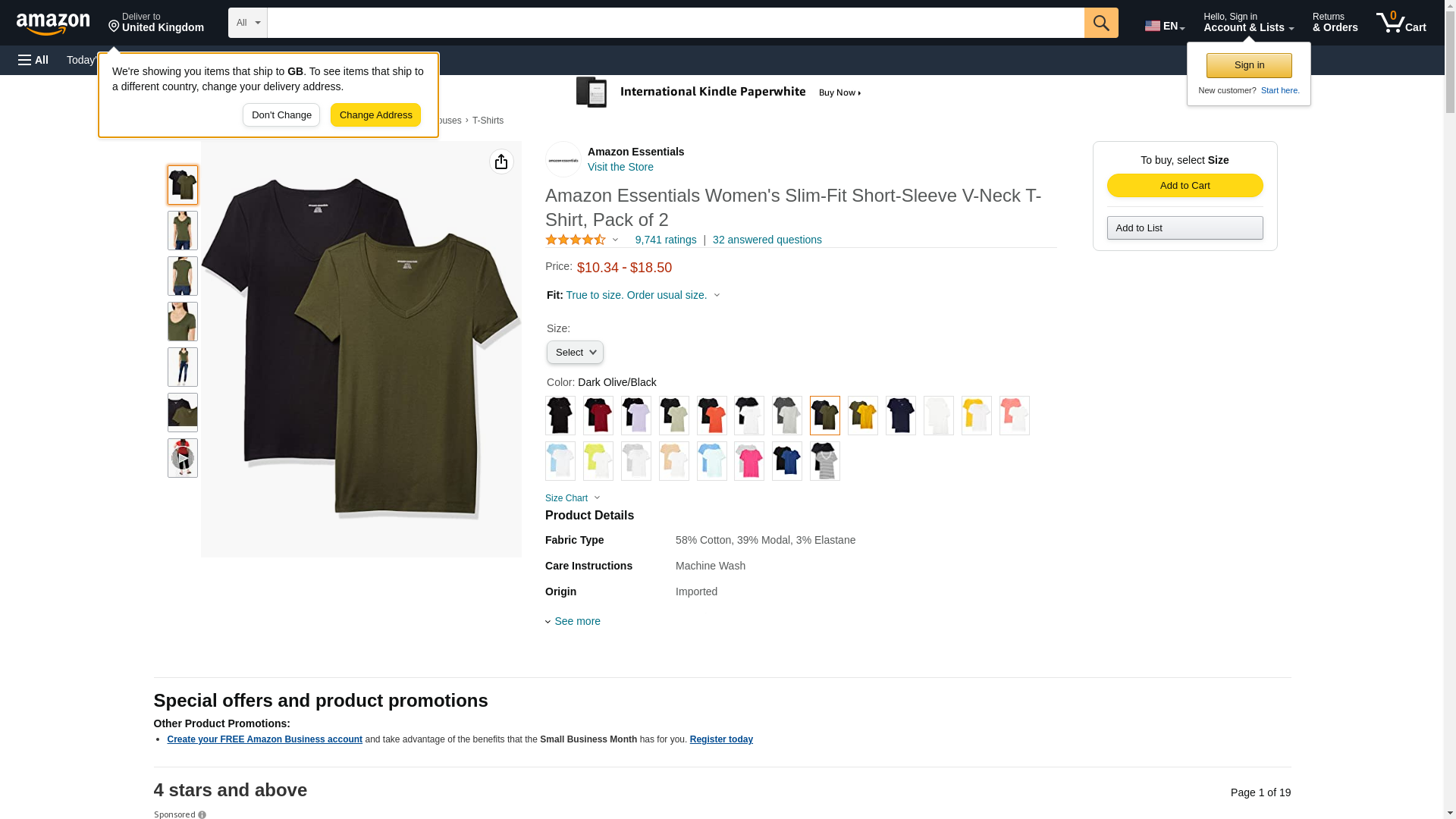Click the Change Address button
The width and height of the screenshot is (1456, 819).
[x=375, y=115]
